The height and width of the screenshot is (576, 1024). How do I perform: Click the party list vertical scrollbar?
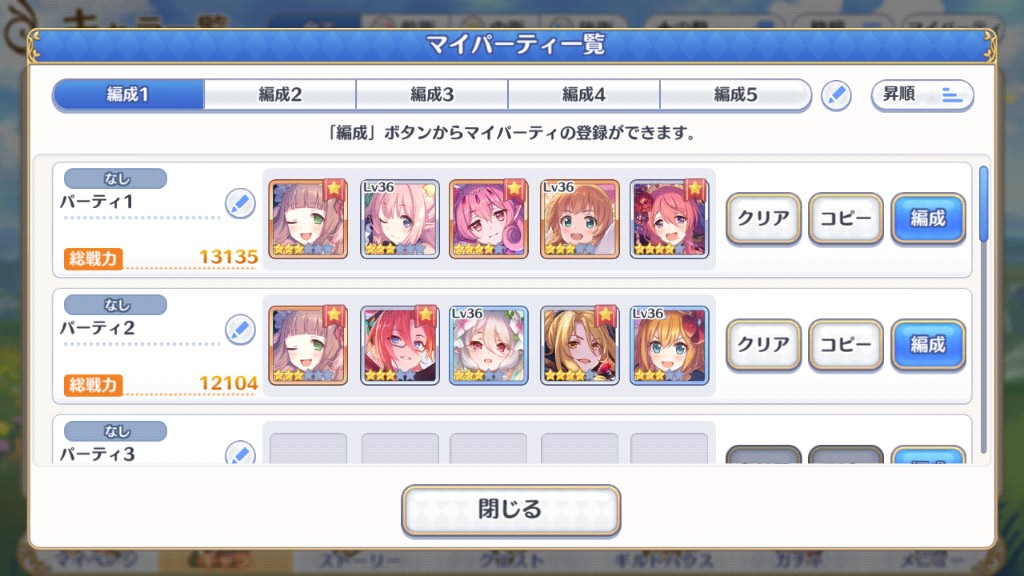(x=984, y=310)
